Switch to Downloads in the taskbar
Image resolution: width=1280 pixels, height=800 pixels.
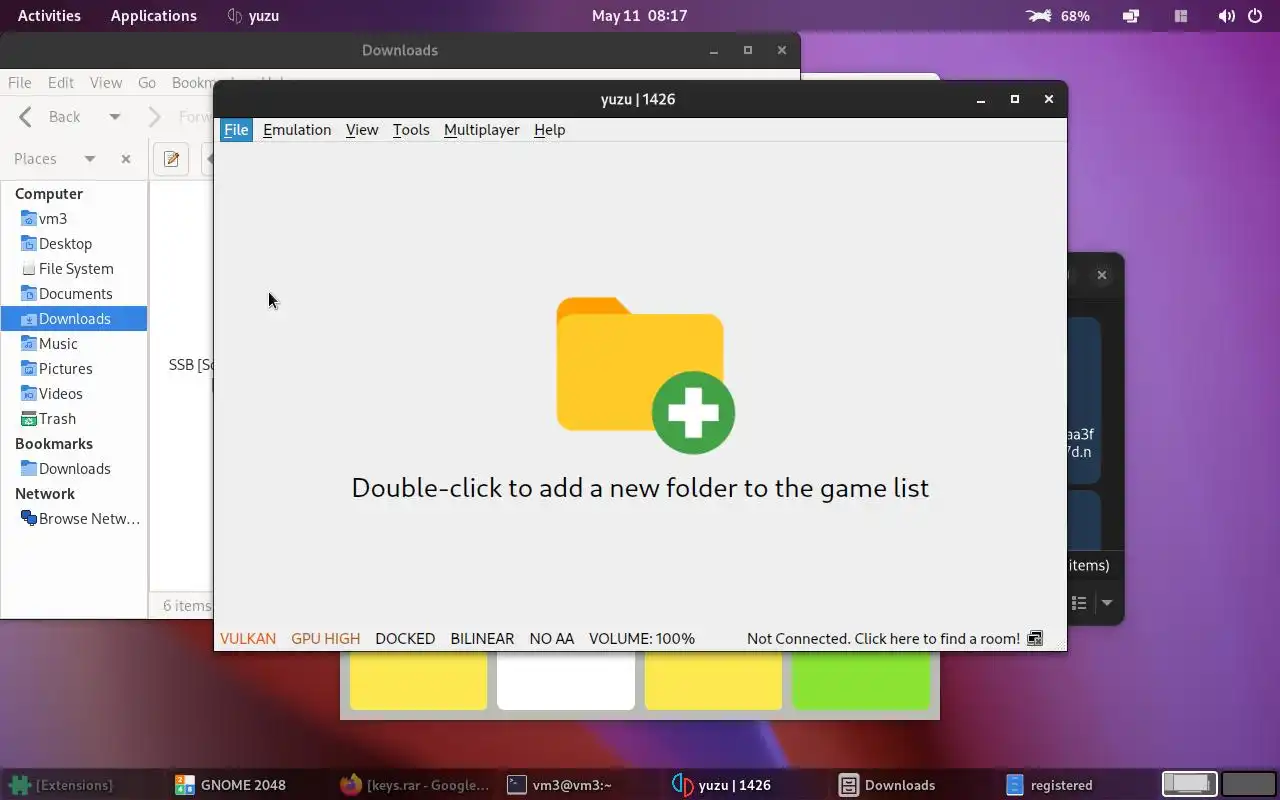pyautogui.click(x=887, y=785)
